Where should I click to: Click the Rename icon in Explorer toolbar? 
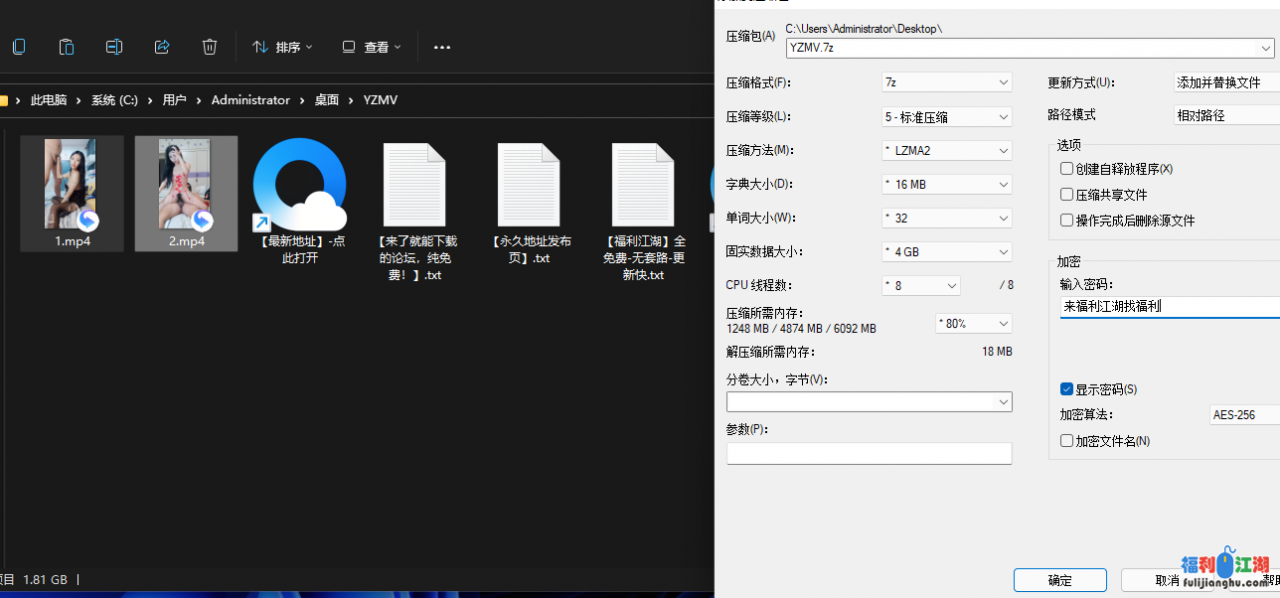point(114,47)
